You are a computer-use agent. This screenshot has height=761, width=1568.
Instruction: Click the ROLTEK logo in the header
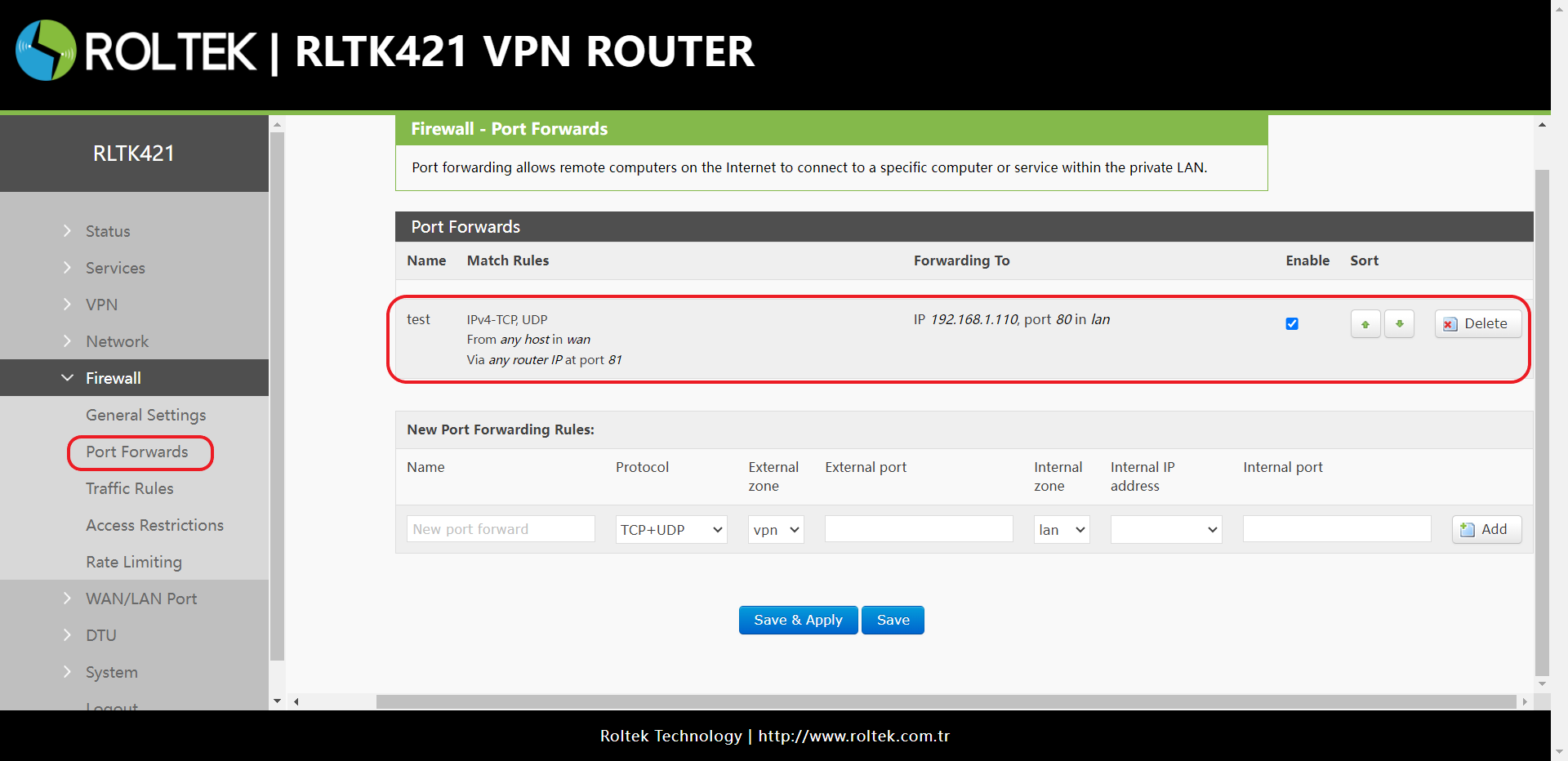[45, 51]
